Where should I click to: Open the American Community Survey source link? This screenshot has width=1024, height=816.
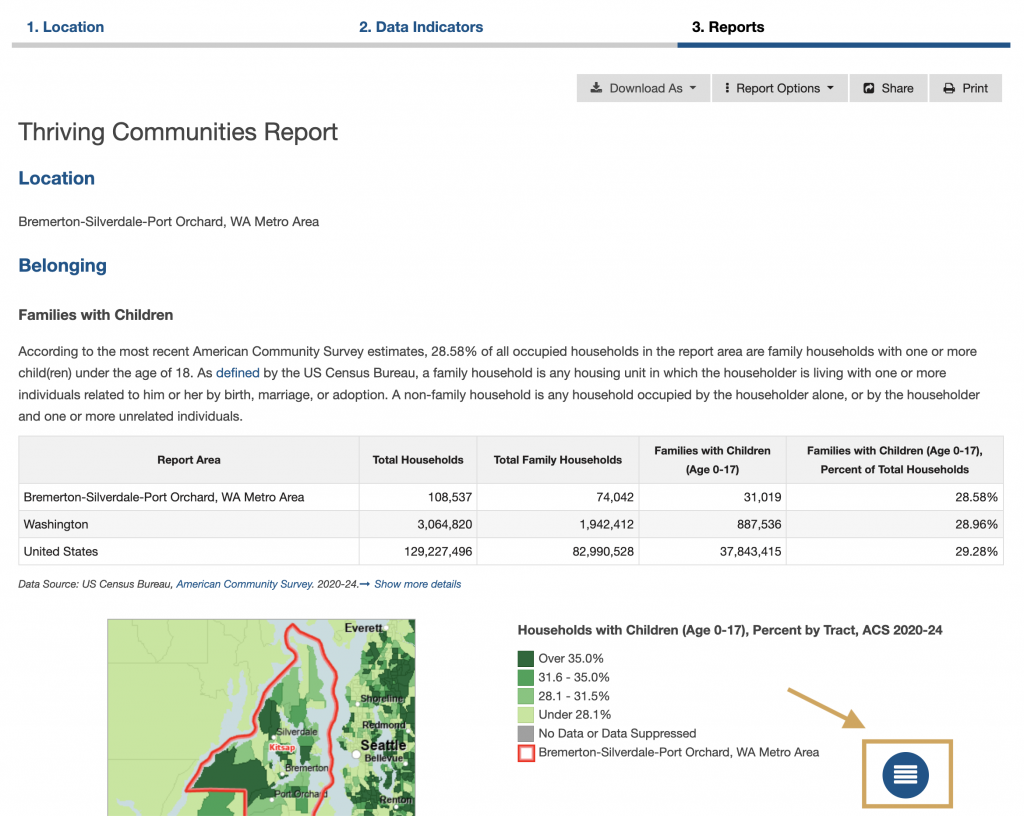tap(244, 584)
